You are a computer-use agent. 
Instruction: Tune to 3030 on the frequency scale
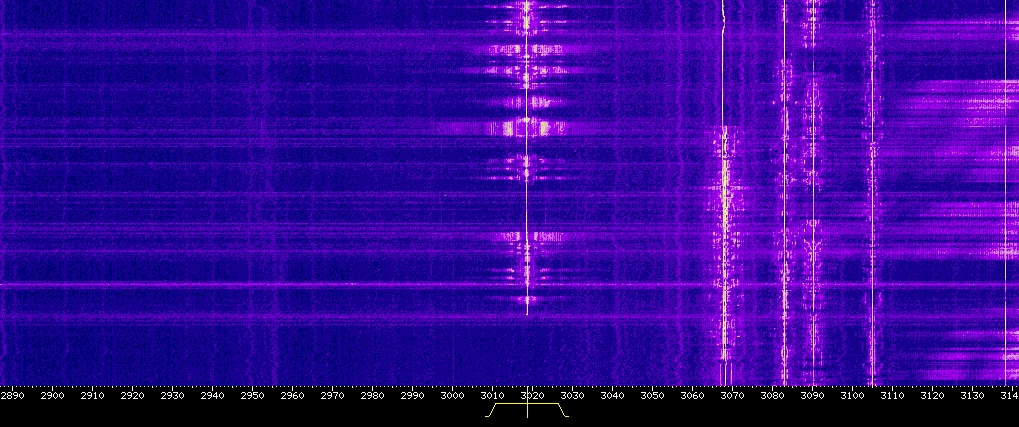pos(572,395)
